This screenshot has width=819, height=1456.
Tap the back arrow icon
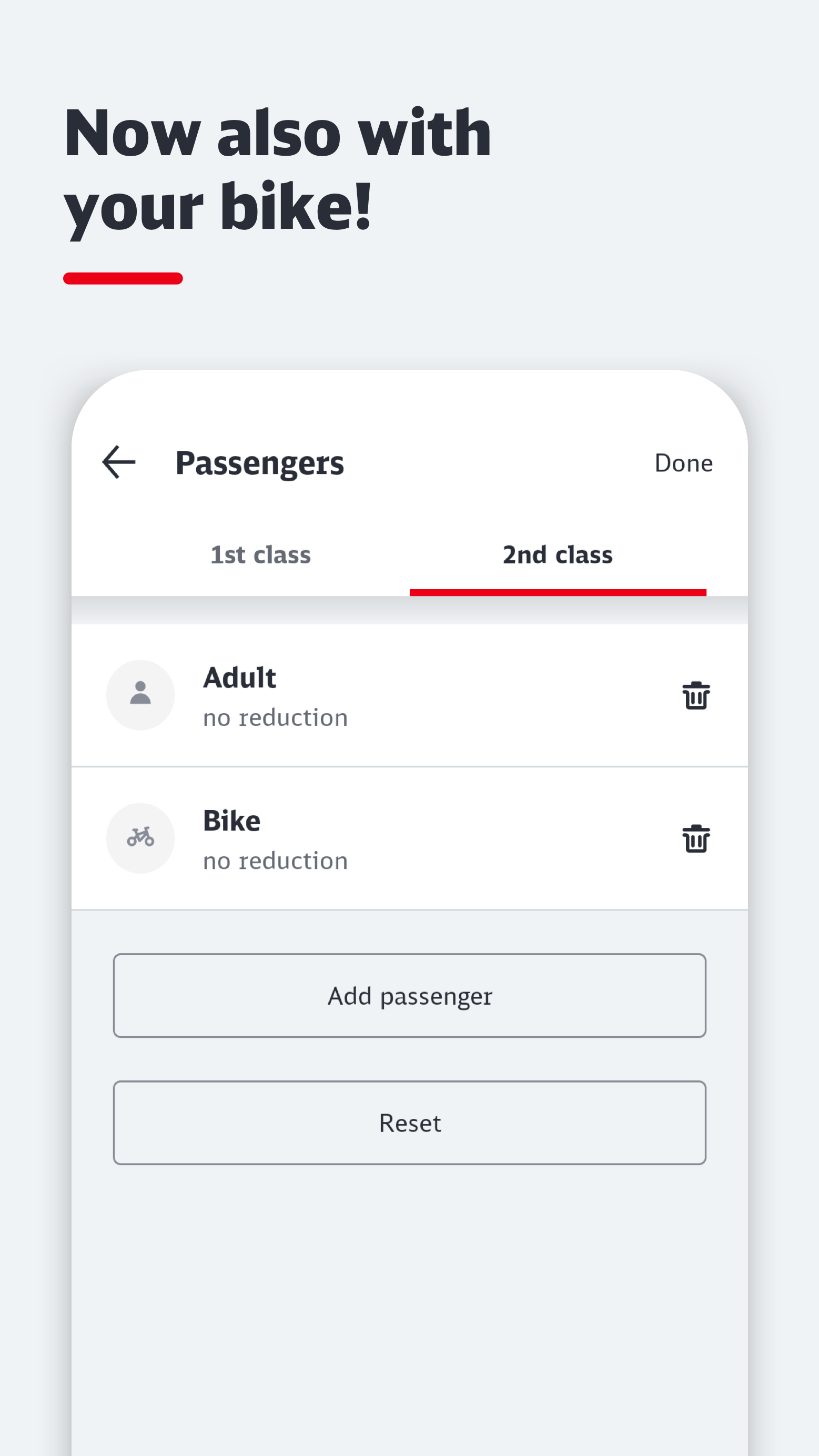(x=119, y=462)
